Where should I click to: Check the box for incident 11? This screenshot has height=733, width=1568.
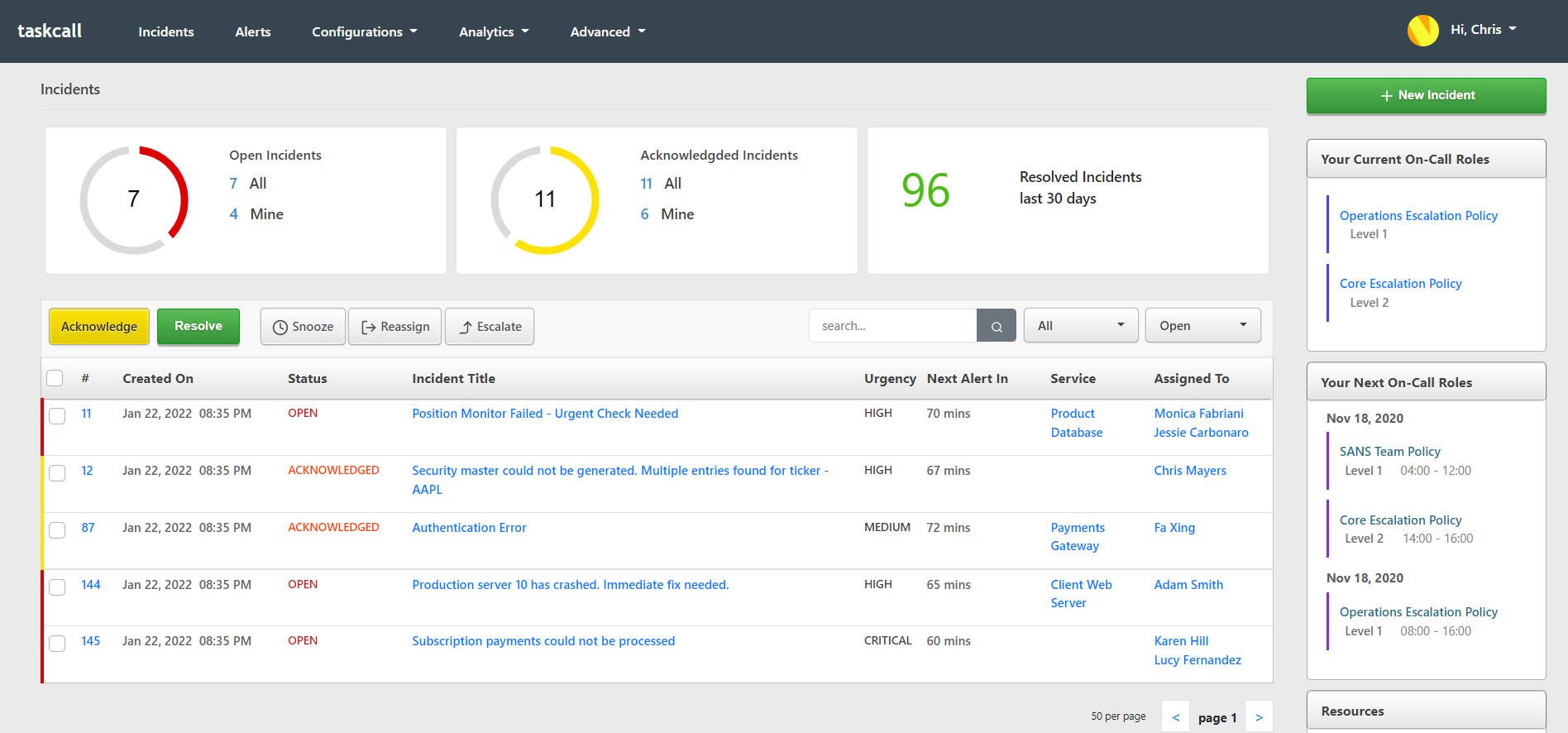pyautogui.click(x=57, y=415)
